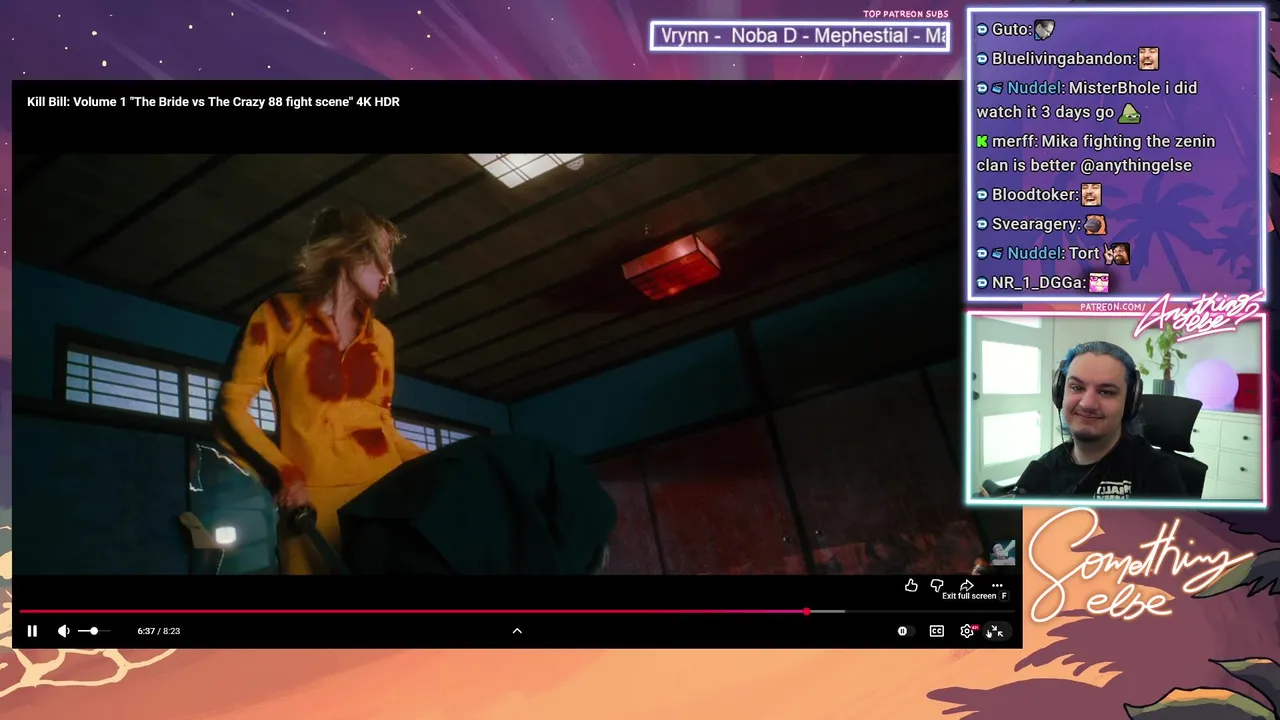Click the emote next to Bloodtoker
Viewport: 1280px width, 720px height.
pos(1091,195)
